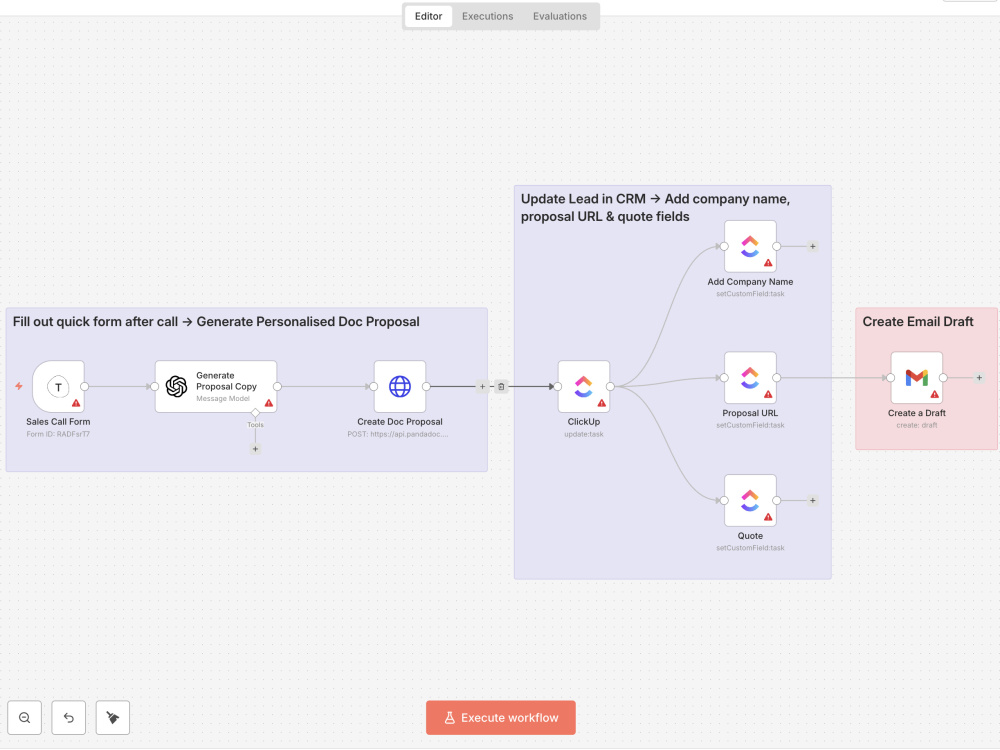The height and width of the screenshot is (750, 1000).
Task: Click warning icon on Generate Proposal Copy
Action: (x=268, y=403)
